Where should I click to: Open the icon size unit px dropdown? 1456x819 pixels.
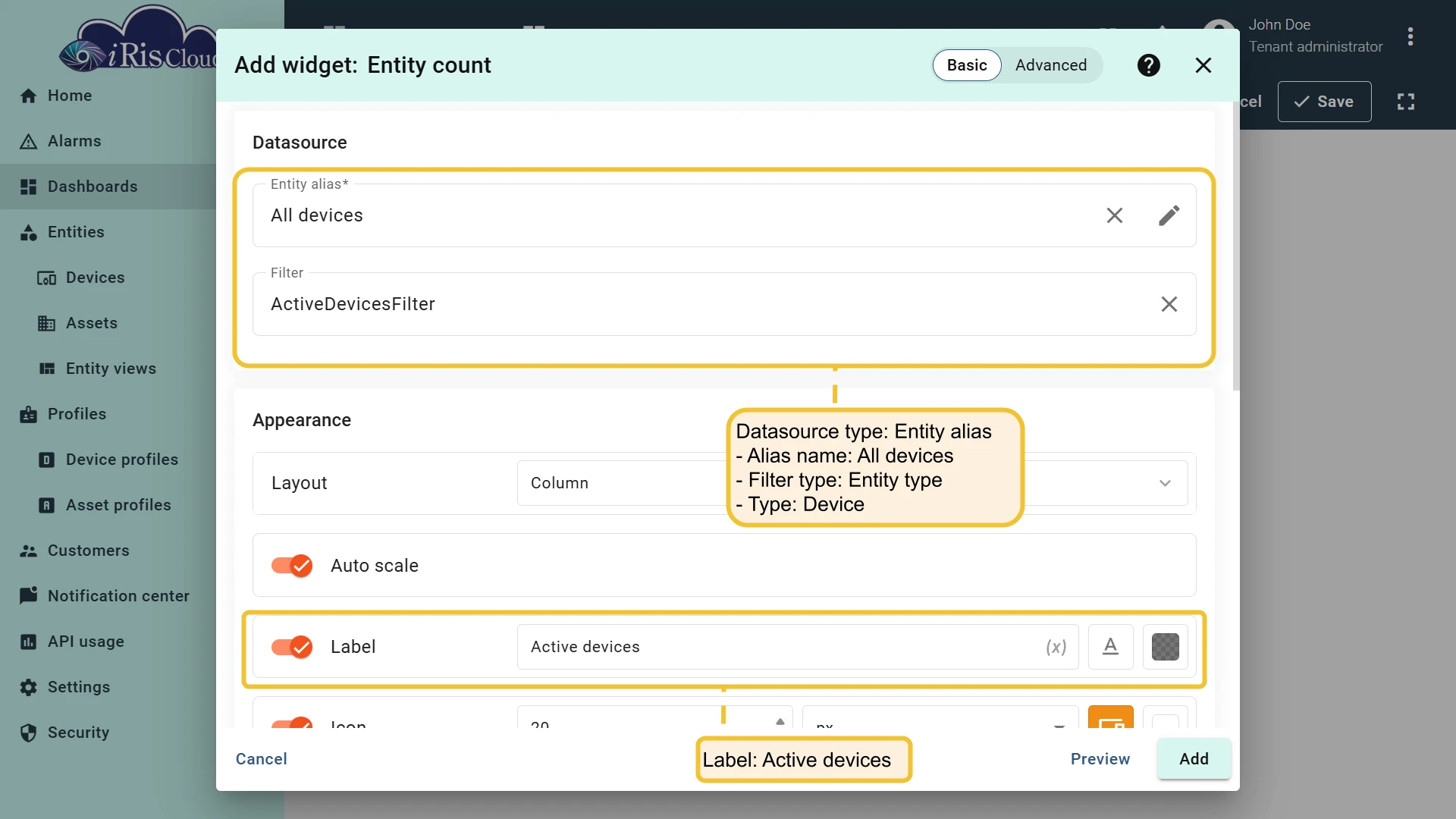click(940, 717)
